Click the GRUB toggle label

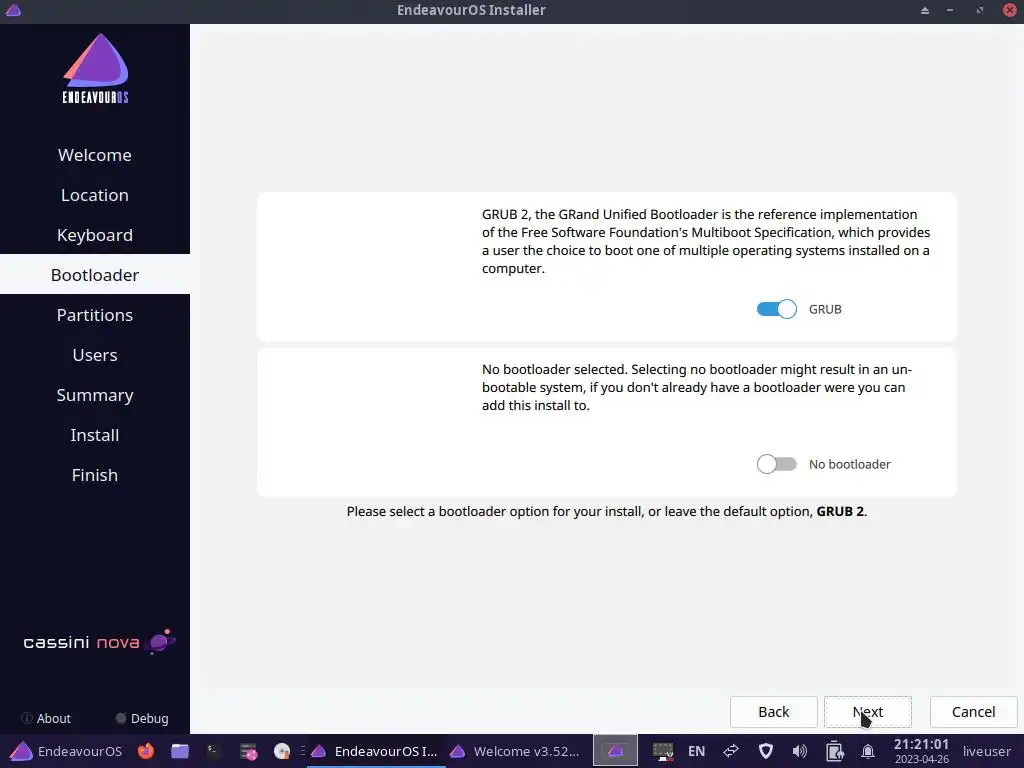tap(825, 310)
